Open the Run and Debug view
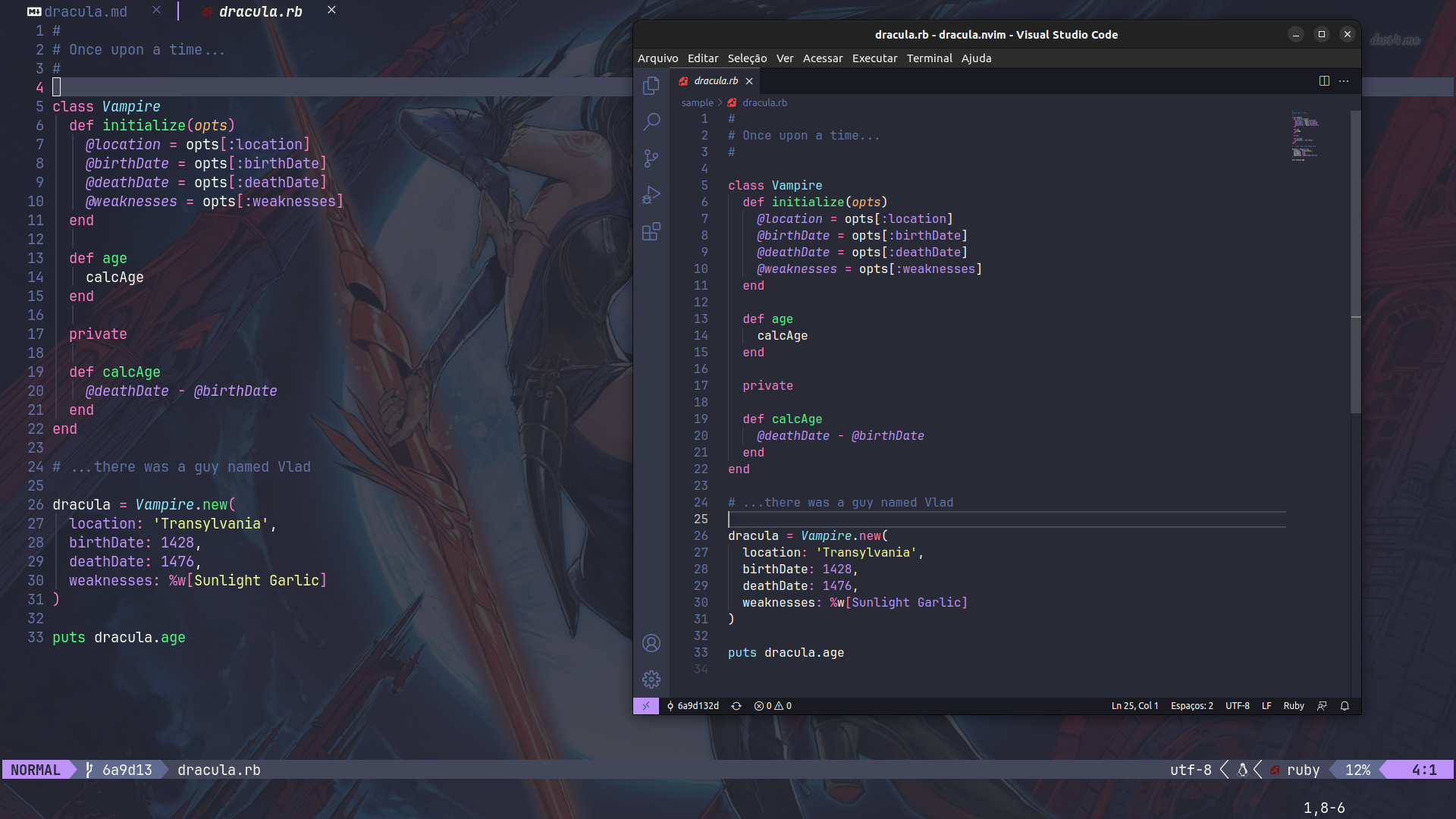 651,195
